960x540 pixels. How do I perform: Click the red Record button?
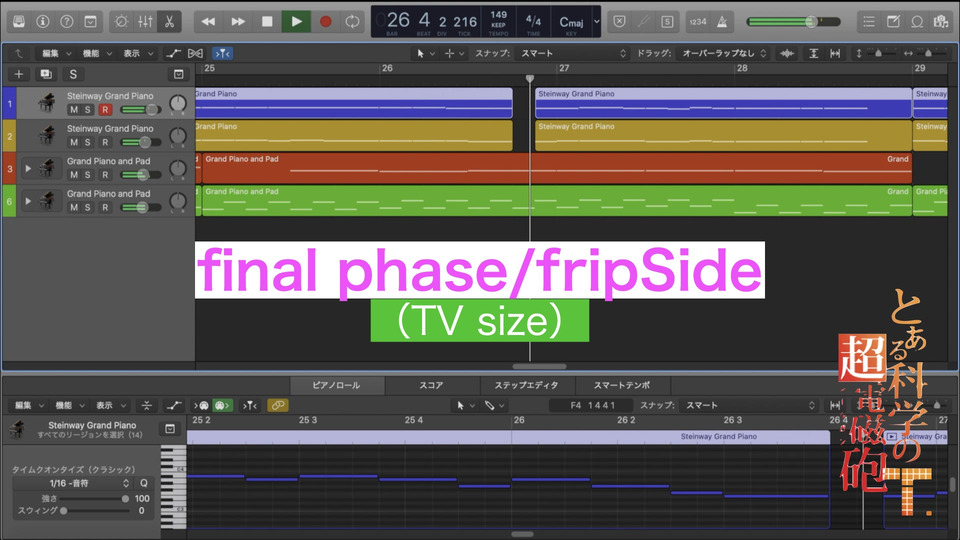pyautogui.click(x=326, y=21)
